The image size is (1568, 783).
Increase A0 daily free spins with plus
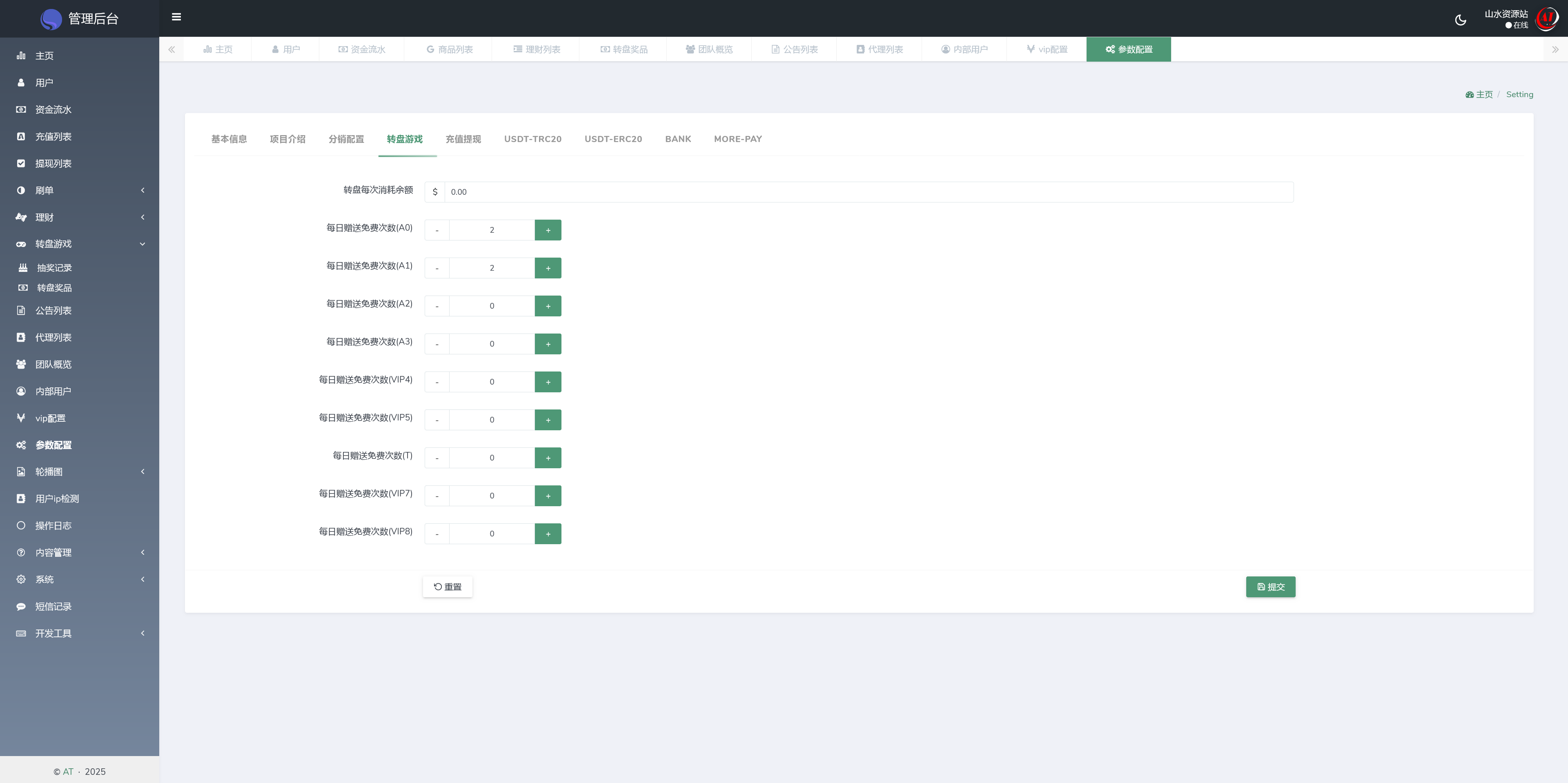tap(548, 230)
